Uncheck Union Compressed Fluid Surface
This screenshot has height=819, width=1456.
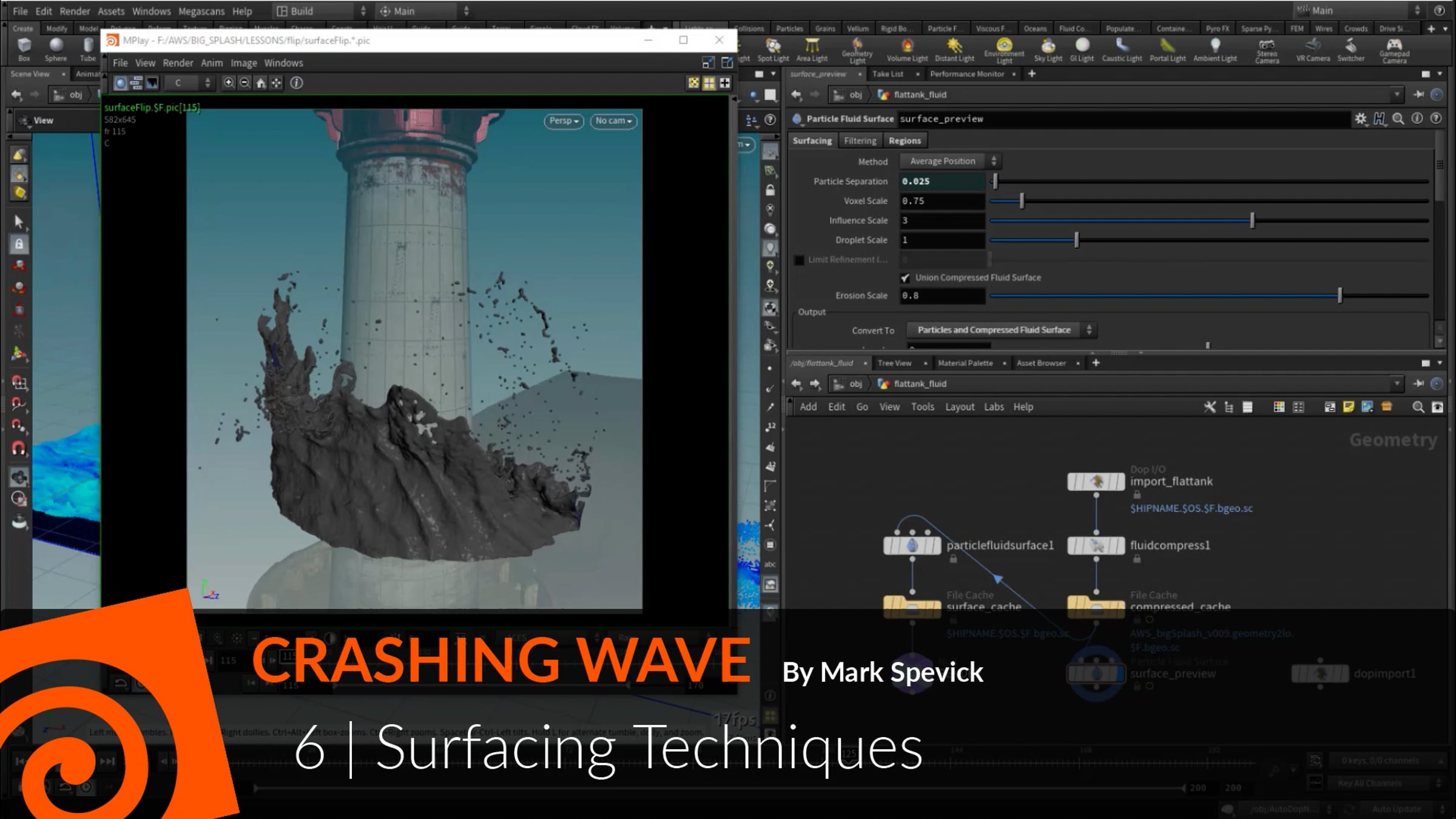click(x=905, y=278)
